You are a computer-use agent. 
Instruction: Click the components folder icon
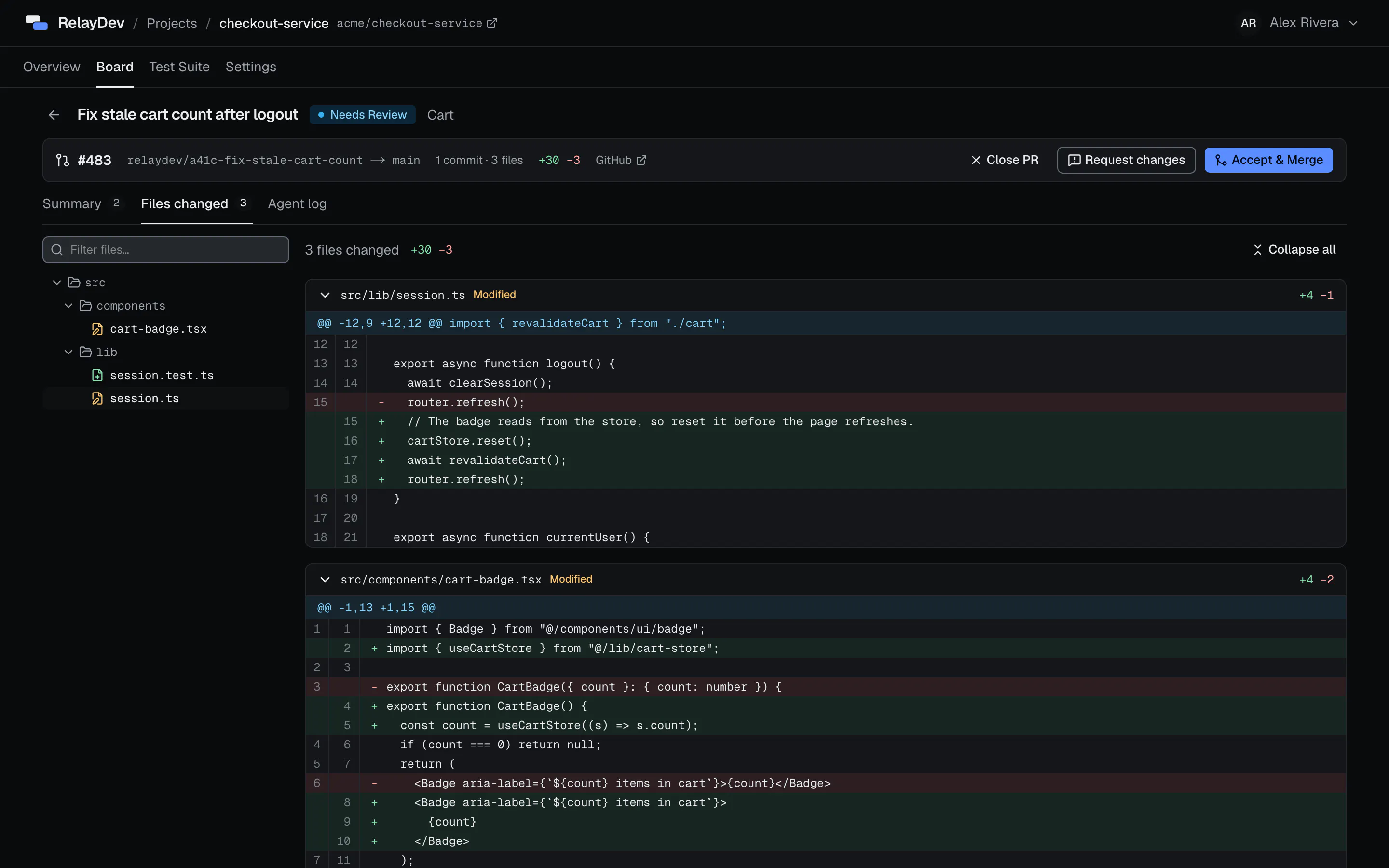coord(85,306)
